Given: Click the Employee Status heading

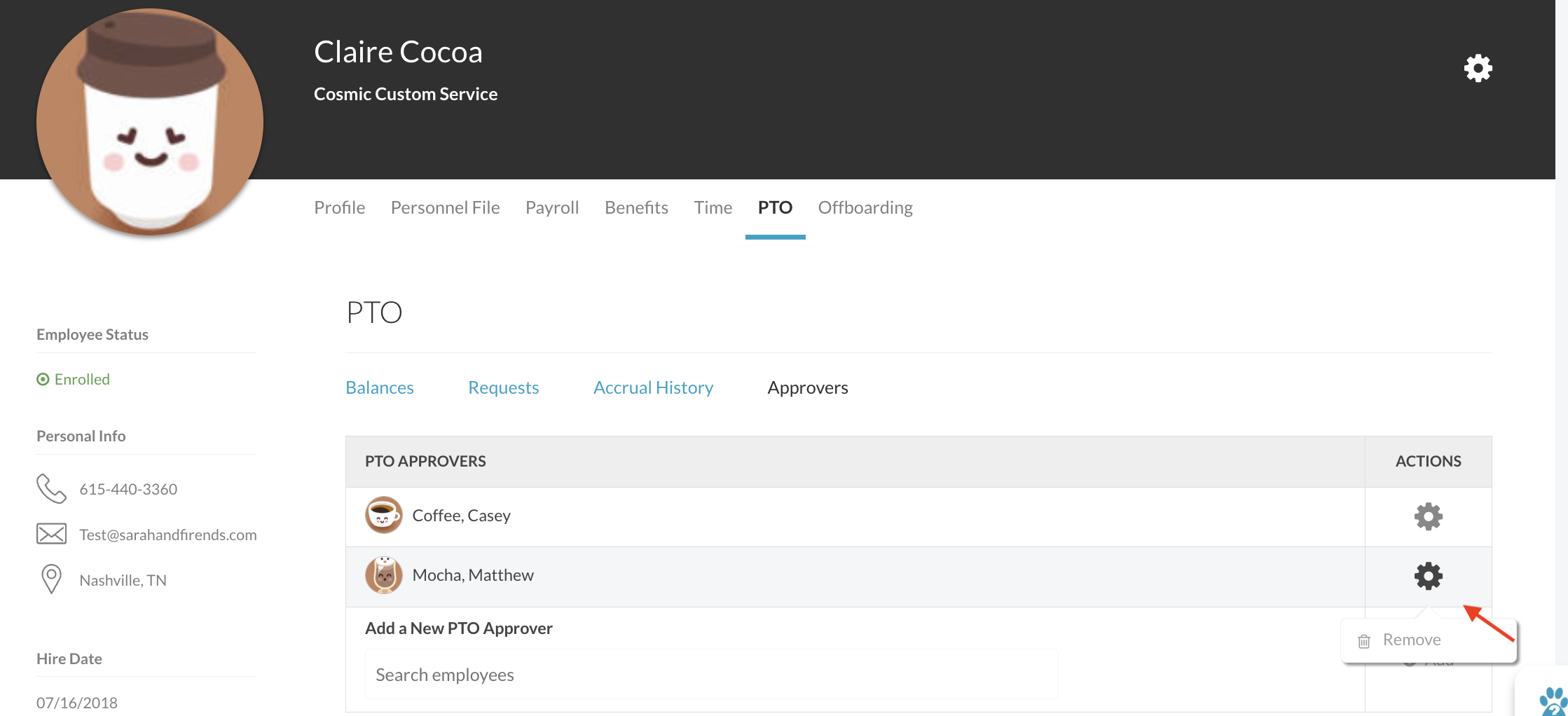Looking at the screenshot, I should pyautogui.click(x=92, y=334).
